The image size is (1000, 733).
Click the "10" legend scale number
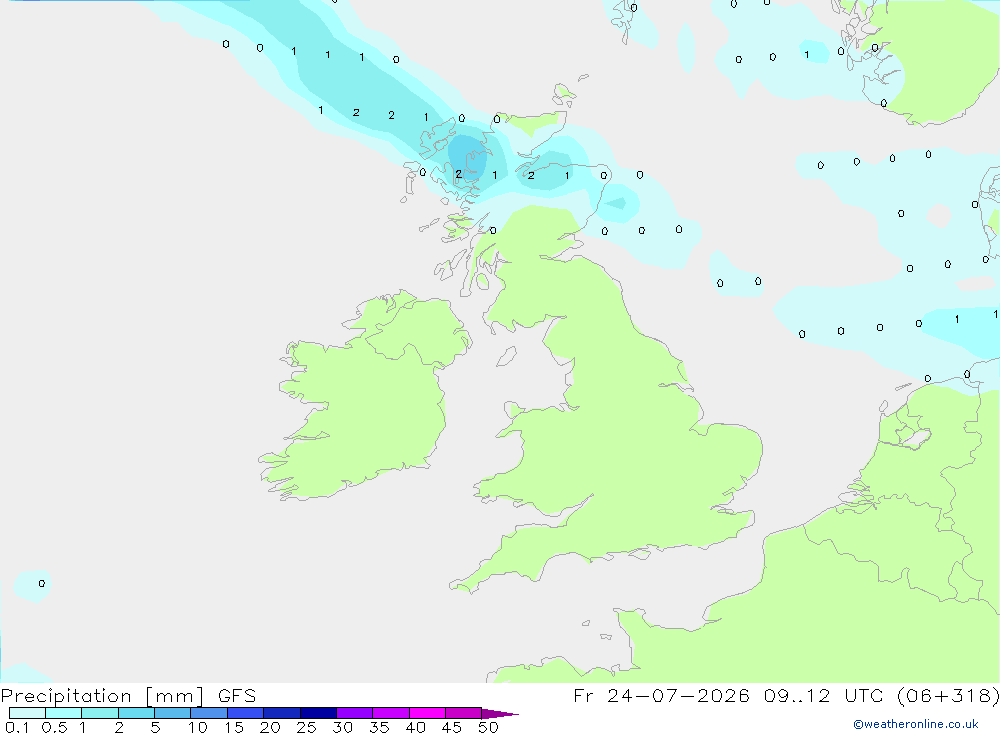(198, 727)
